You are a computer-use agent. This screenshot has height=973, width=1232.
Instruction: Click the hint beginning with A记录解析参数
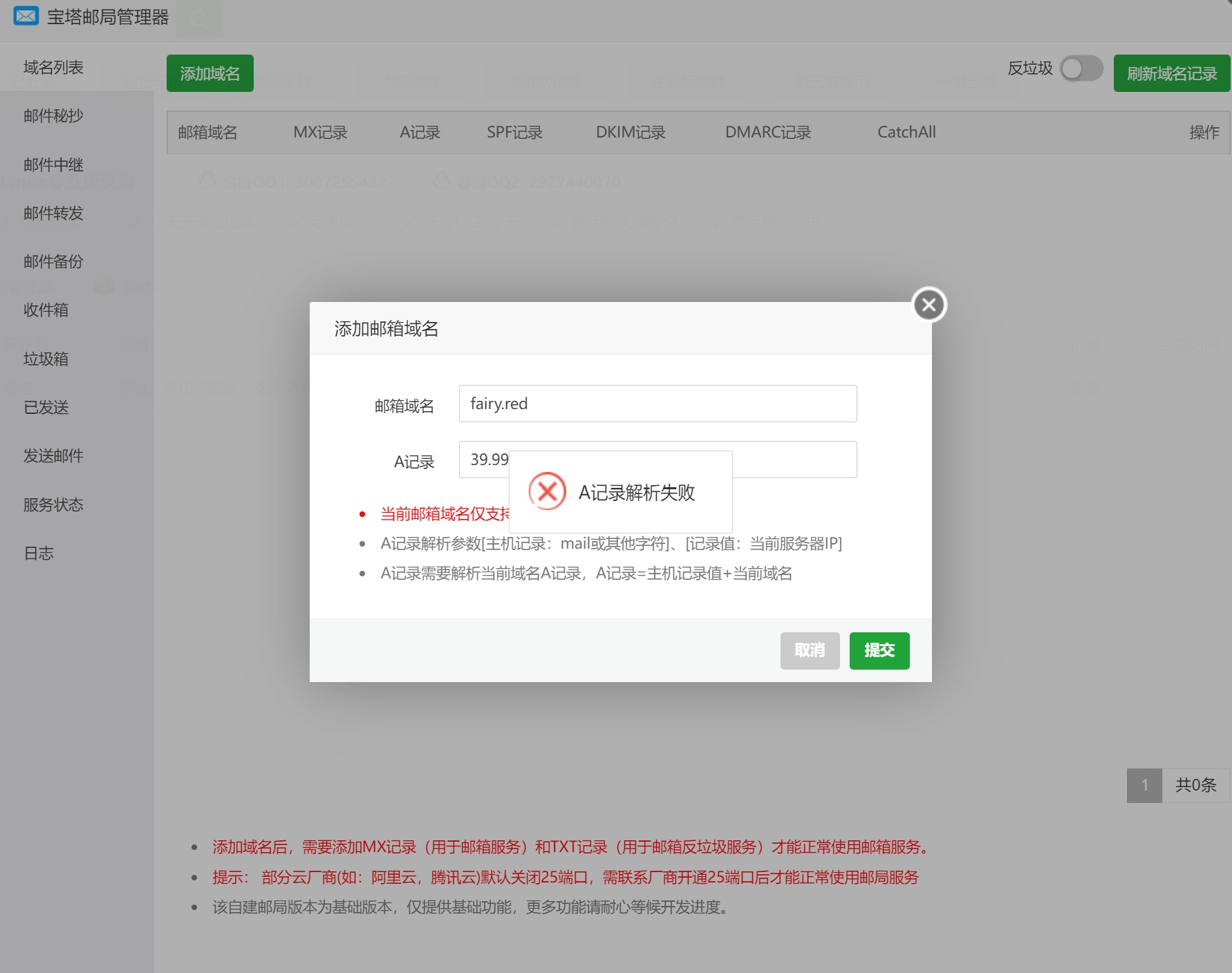pyautogui.click(x=611, y=544)
